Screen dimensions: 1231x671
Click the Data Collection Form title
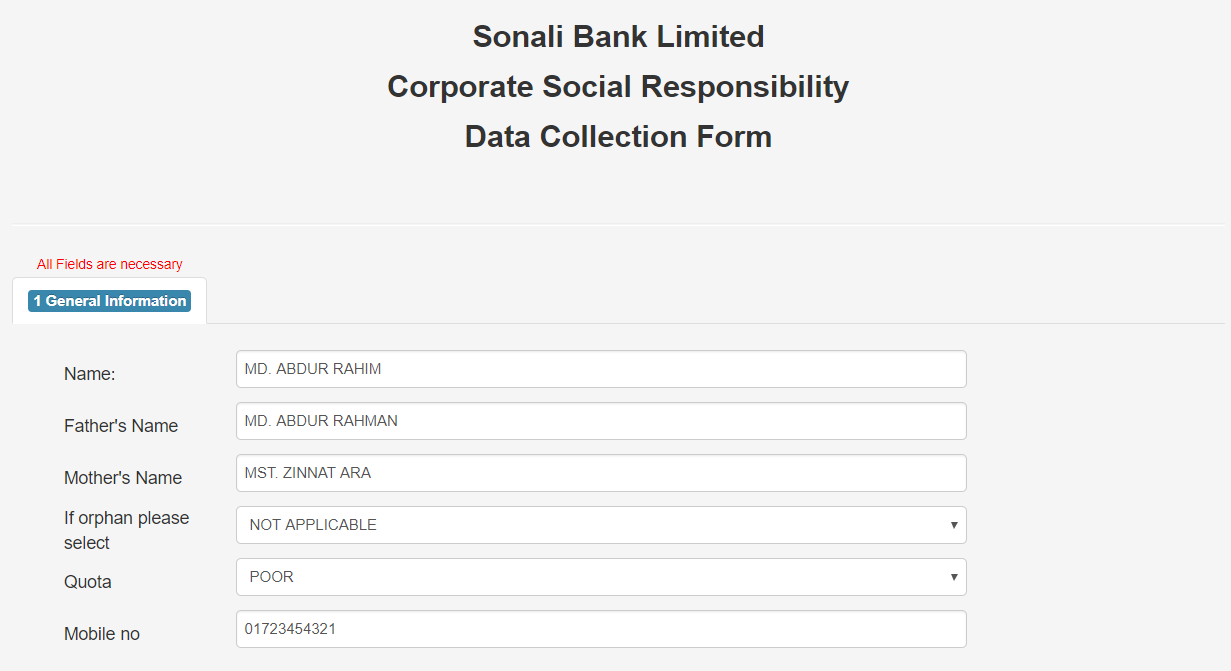coord(618,137)
